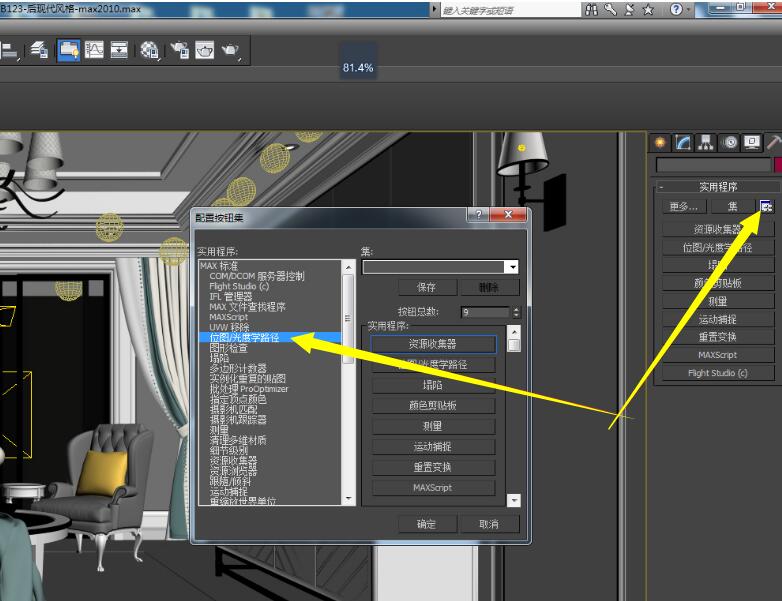The image size is (782, 601).
Task: Switch to the Display command panel tab
Action: point(752,143)
